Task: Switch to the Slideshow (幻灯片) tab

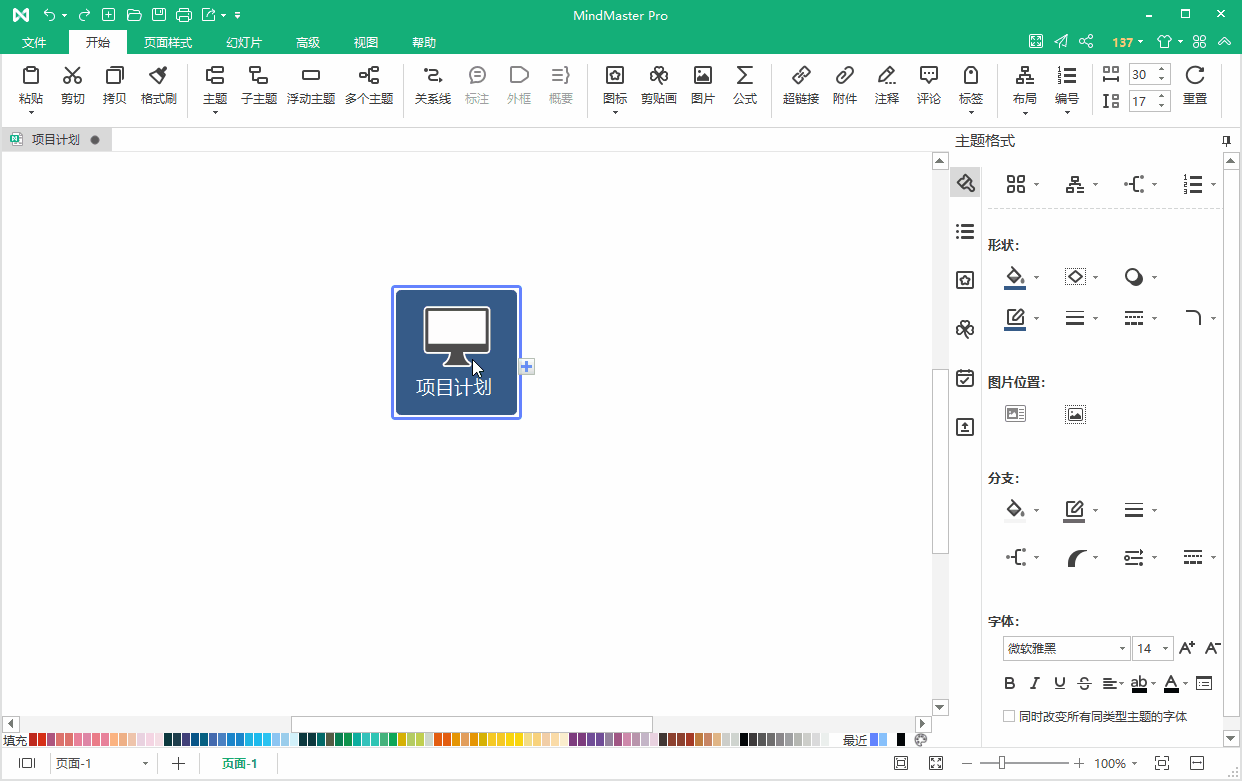Action: [x=244, y=43]
